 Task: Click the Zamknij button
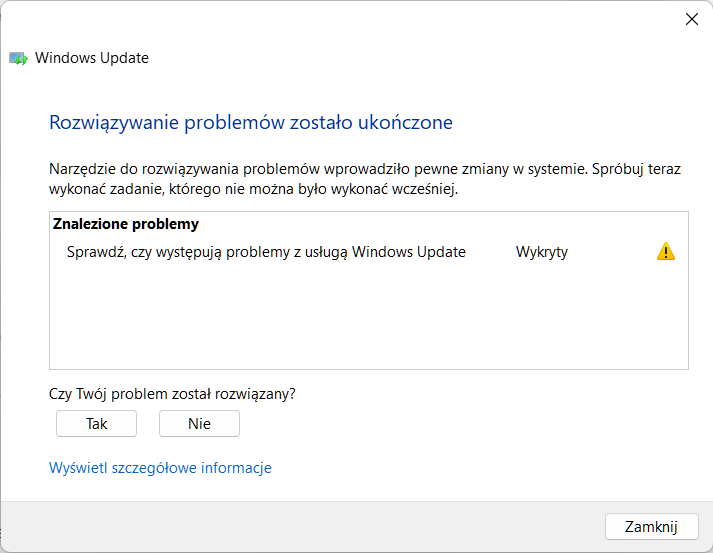[651, 527]
